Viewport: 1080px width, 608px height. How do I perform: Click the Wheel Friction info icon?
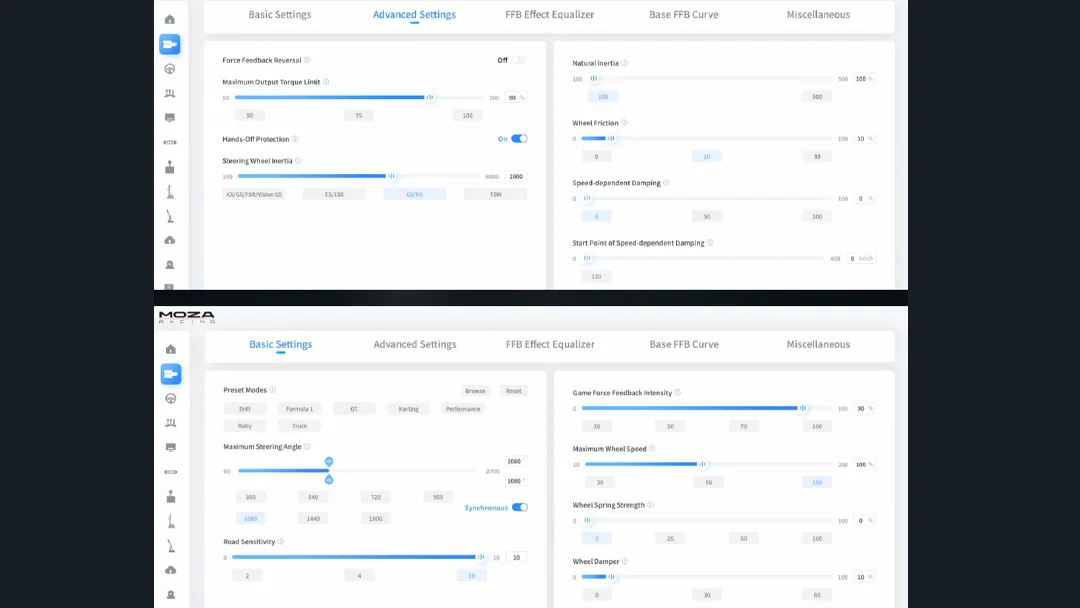[x=625, y=123]
